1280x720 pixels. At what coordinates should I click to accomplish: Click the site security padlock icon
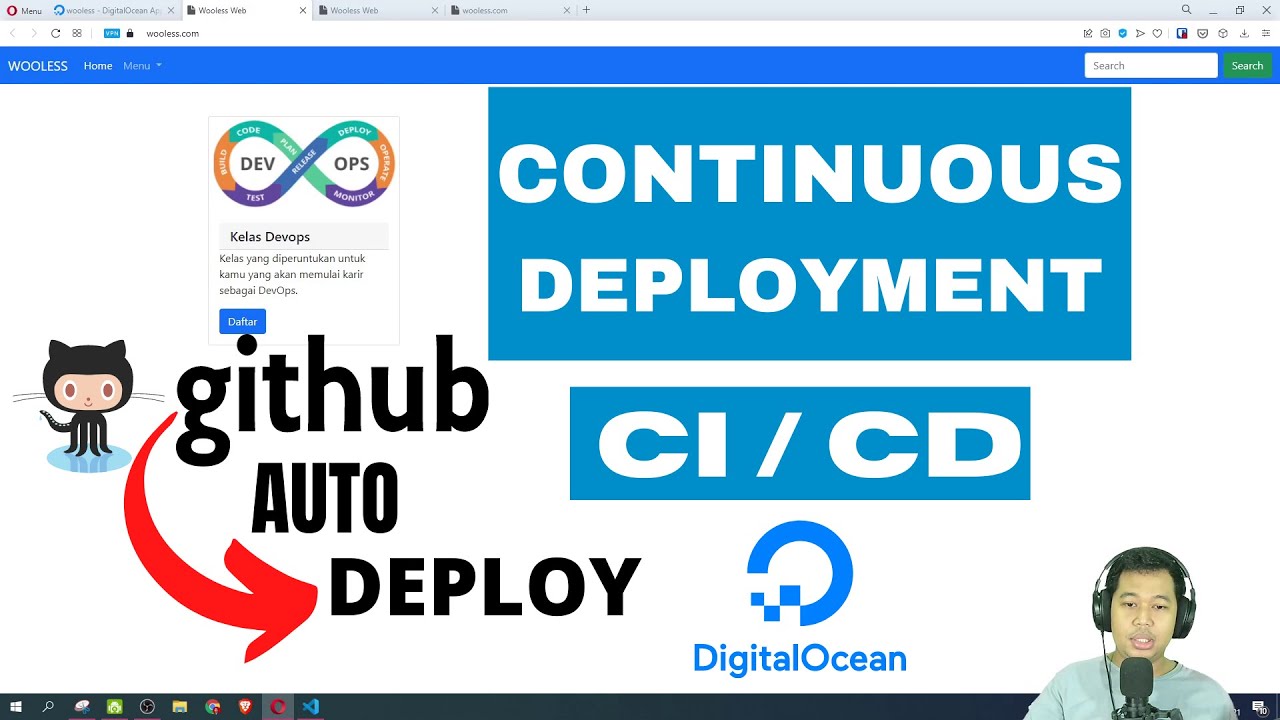[130, 33]
